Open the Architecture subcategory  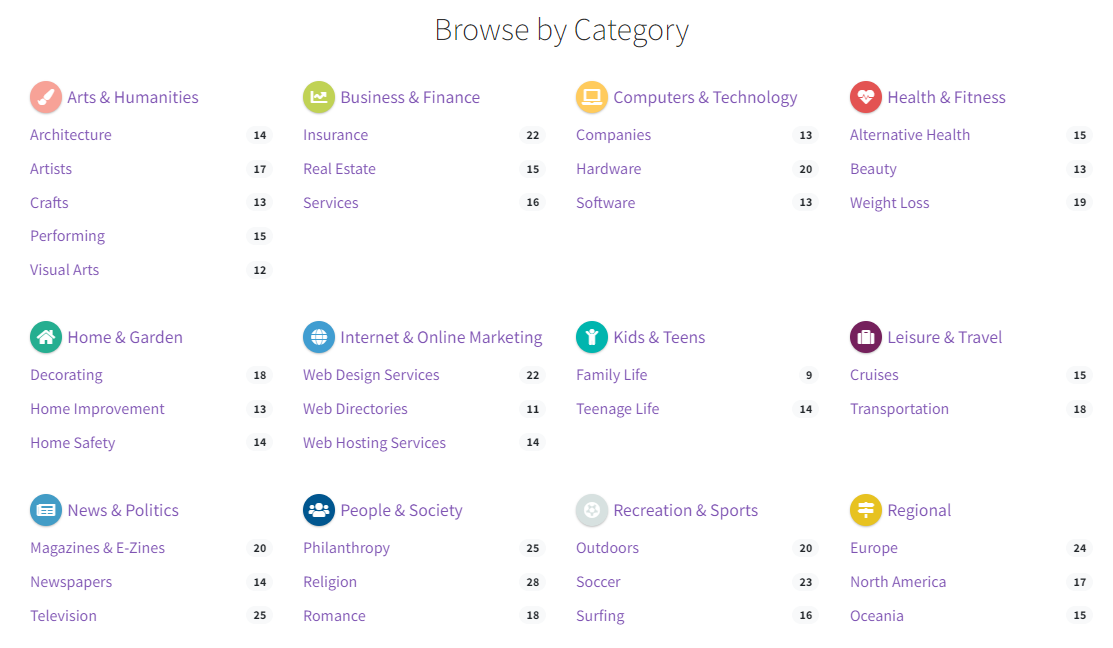click(70, 134)
